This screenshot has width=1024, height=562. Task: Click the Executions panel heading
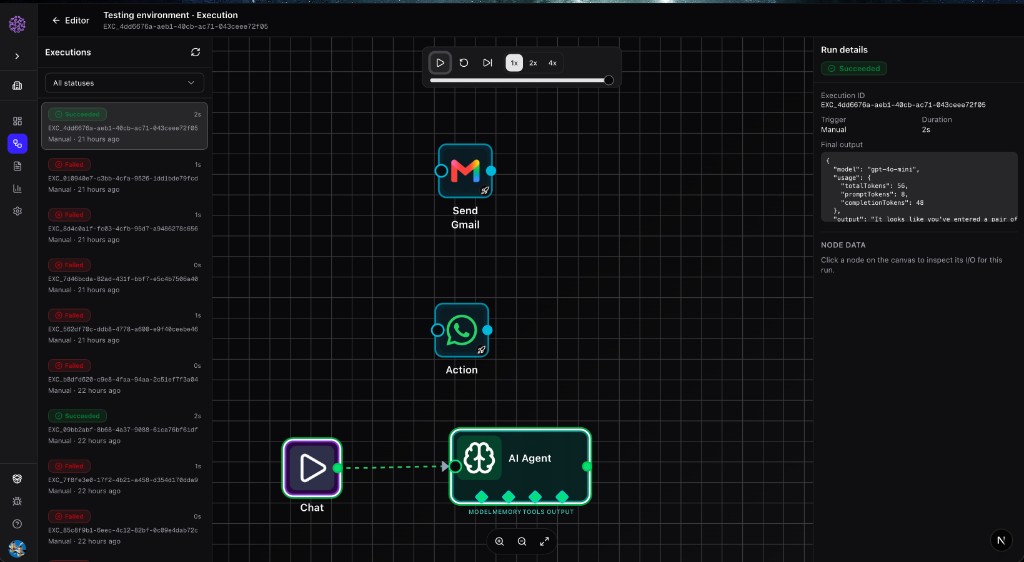68,52
